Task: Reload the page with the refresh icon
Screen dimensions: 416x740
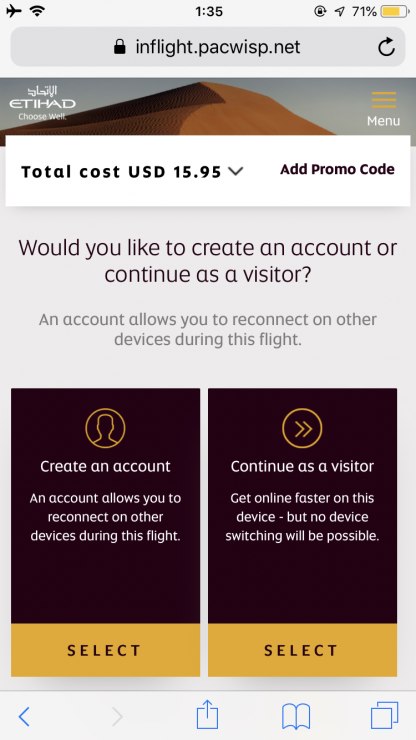Action: tap(386, 47)
